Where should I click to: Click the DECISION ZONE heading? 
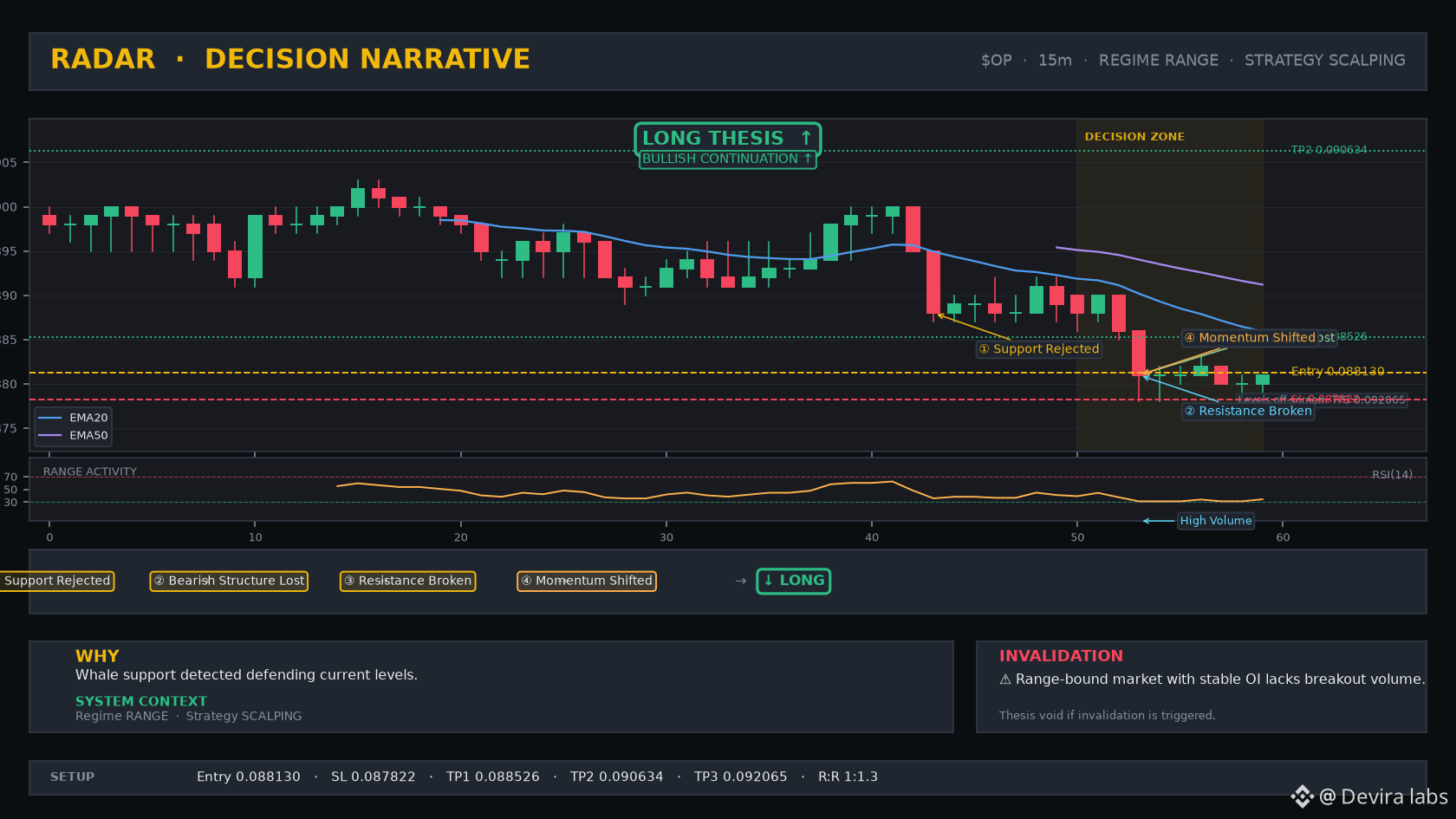point(1134,136)
